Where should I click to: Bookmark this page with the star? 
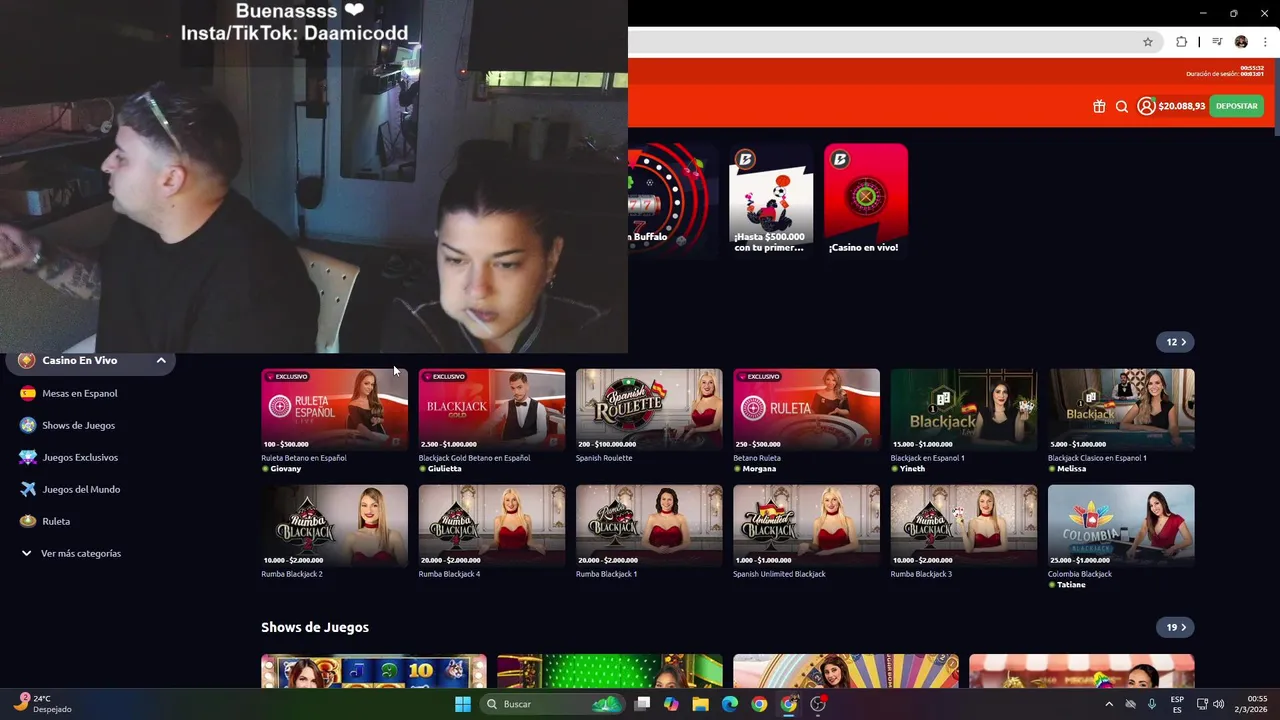tap(1148, 42)
